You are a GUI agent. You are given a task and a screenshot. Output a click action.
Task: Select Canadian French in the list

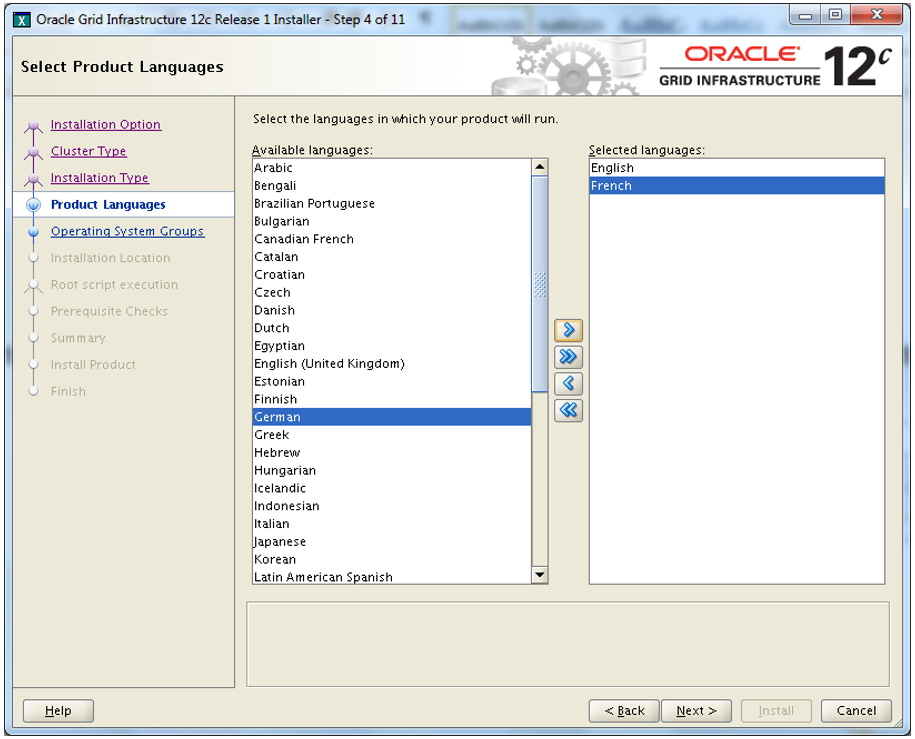click(x=392, y=239)
